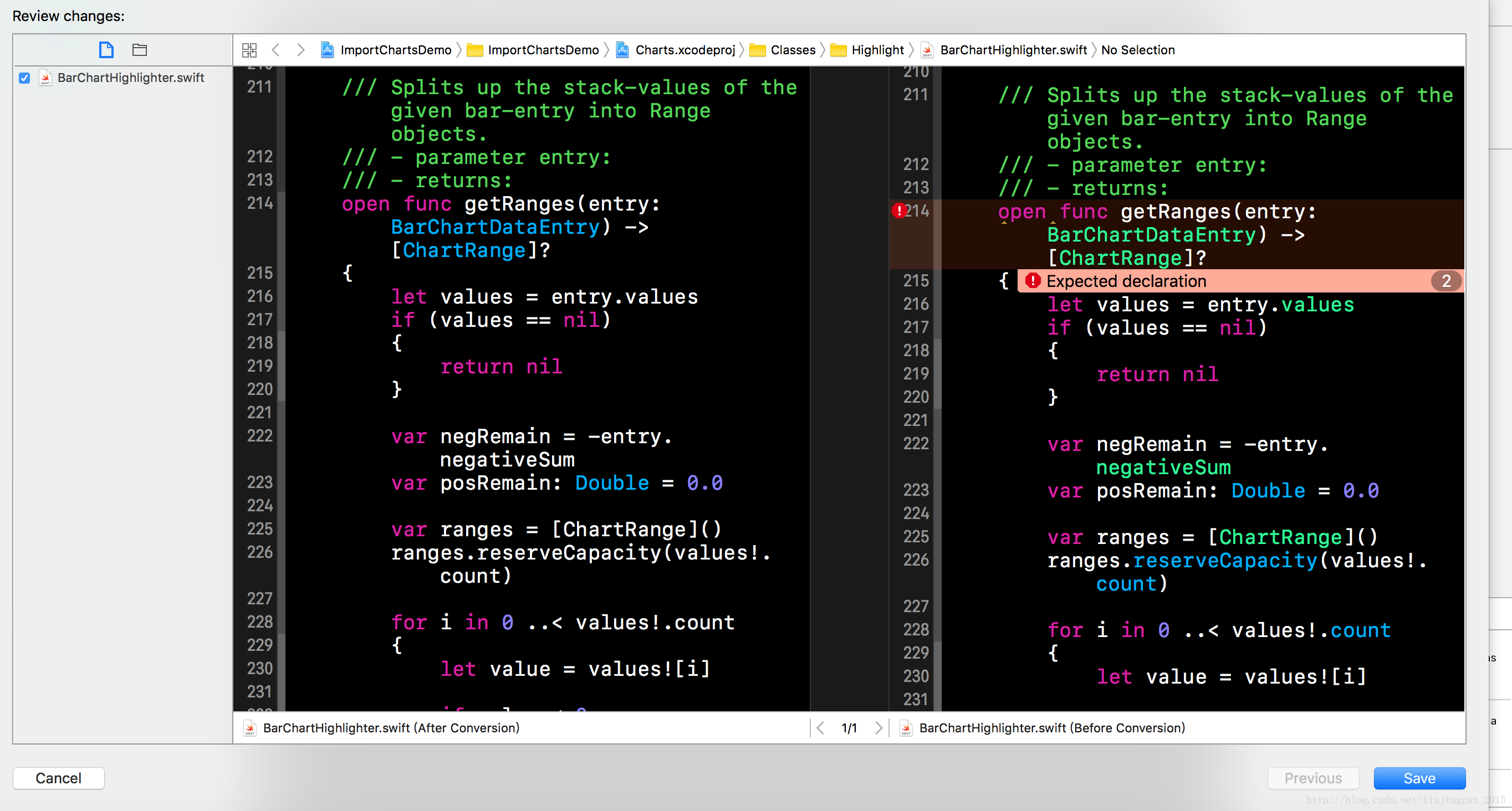Go back in jump bar history

click(275, 50)
